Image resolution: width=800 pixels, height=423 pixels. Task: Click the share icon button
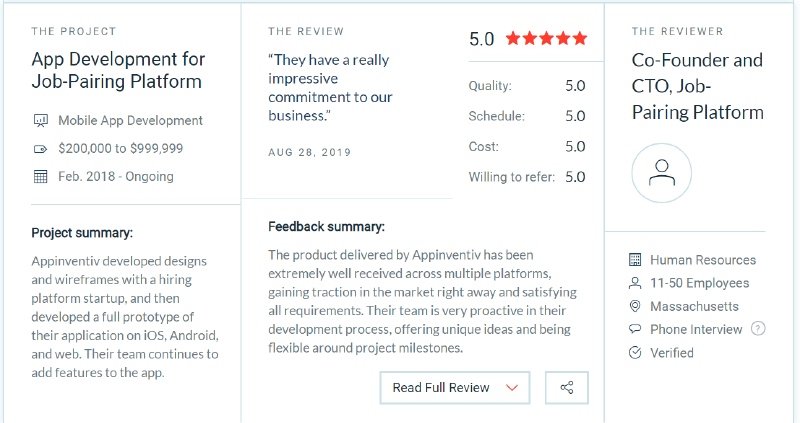click(x=566, y=388)
